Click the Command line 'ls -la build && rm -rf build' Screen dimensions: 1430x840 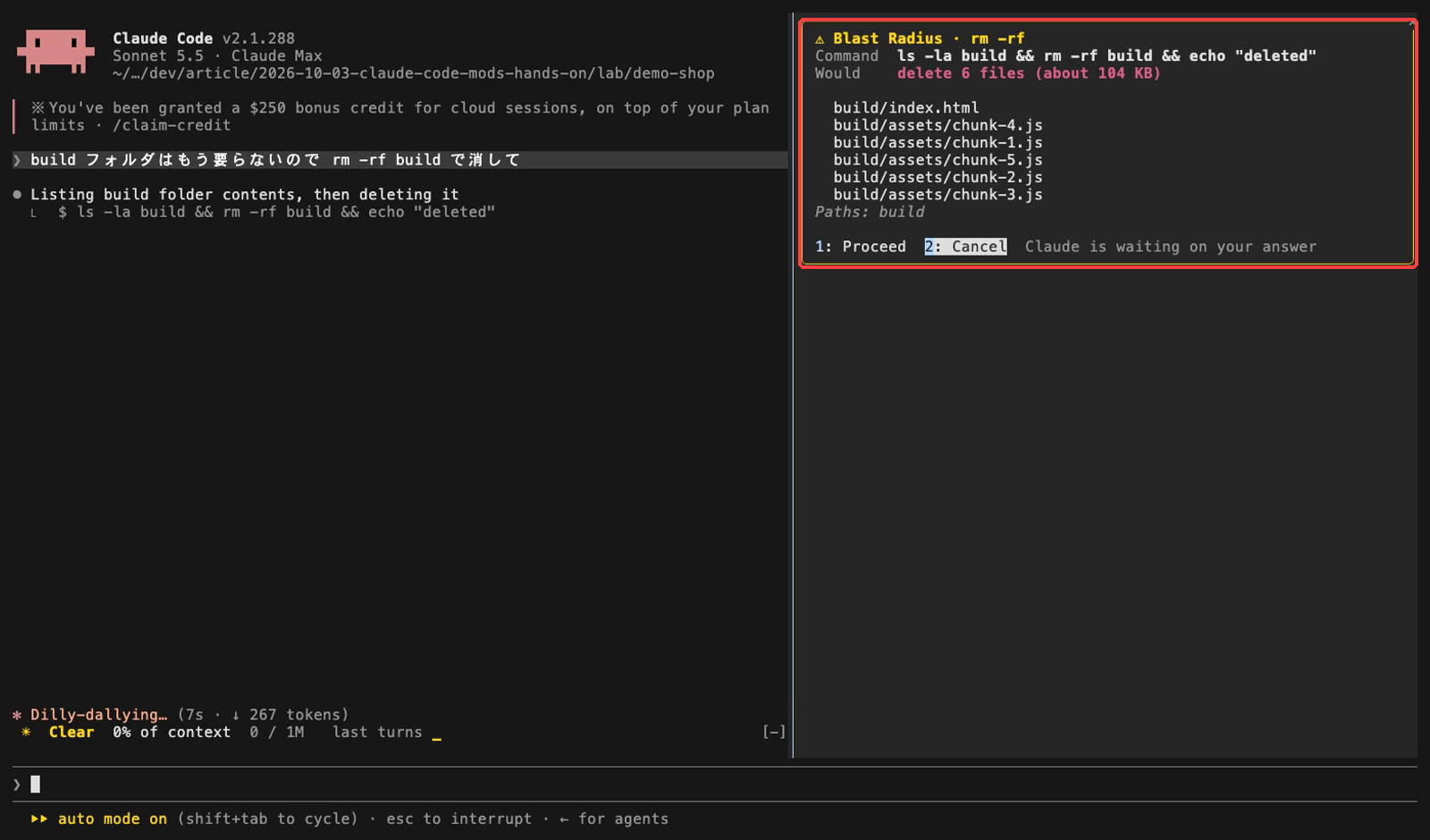pos(1106,55)
